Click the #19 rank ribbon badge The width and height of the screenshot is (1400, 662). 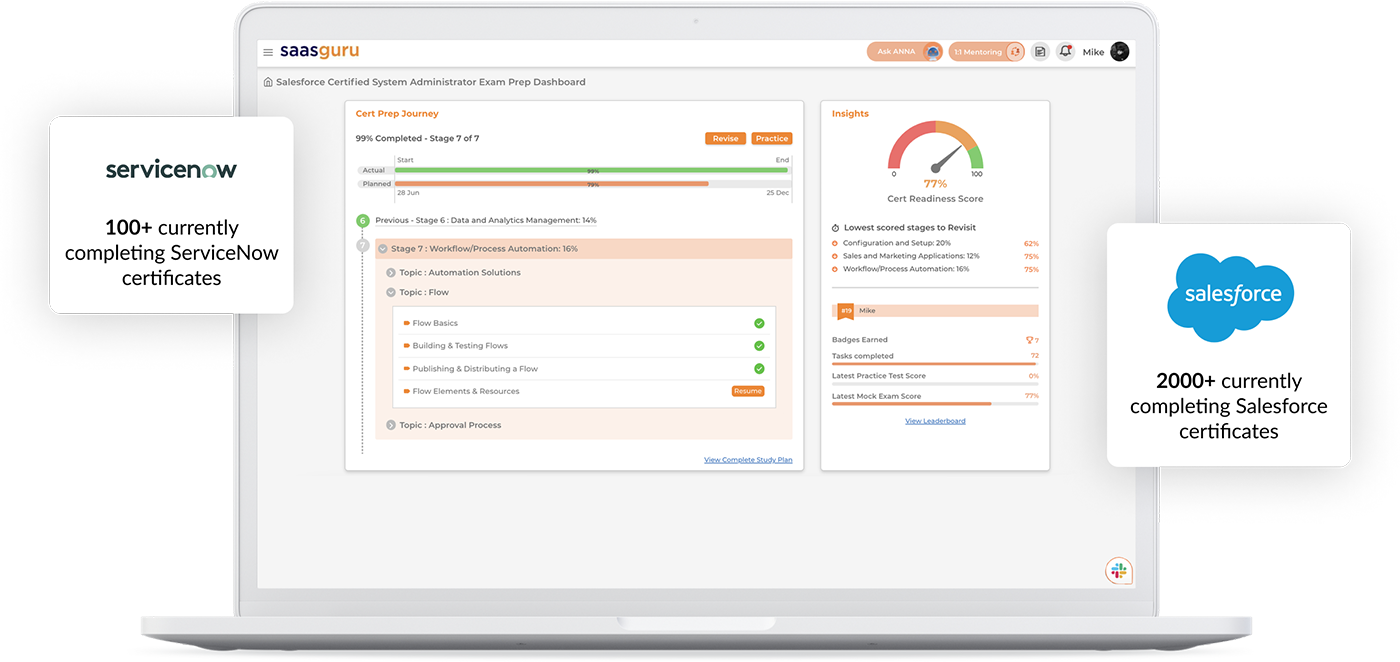point(846,311)
